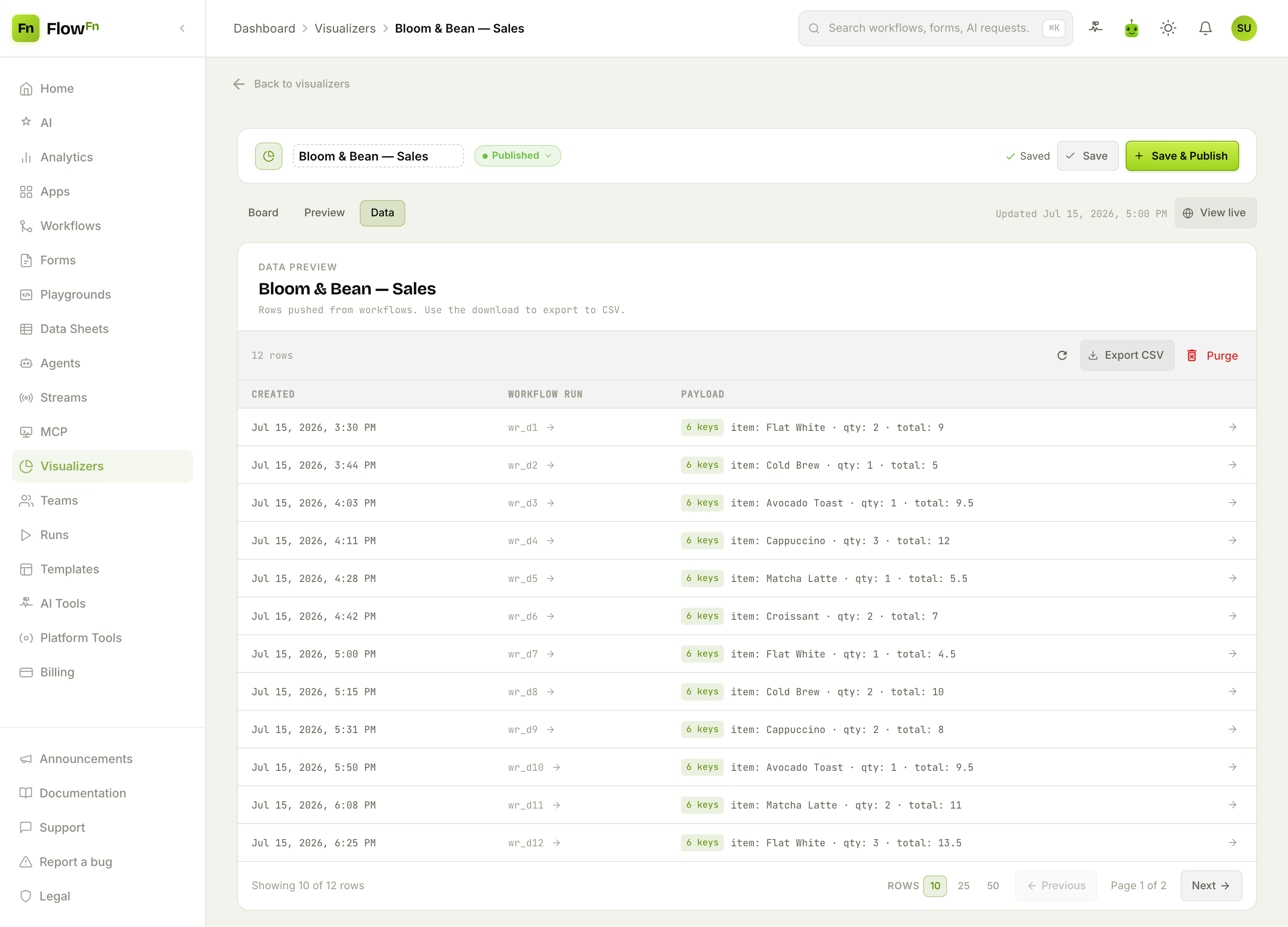1288x927 pixels.
Task: Go to Home in sidebar
Action: pos(102,88)
